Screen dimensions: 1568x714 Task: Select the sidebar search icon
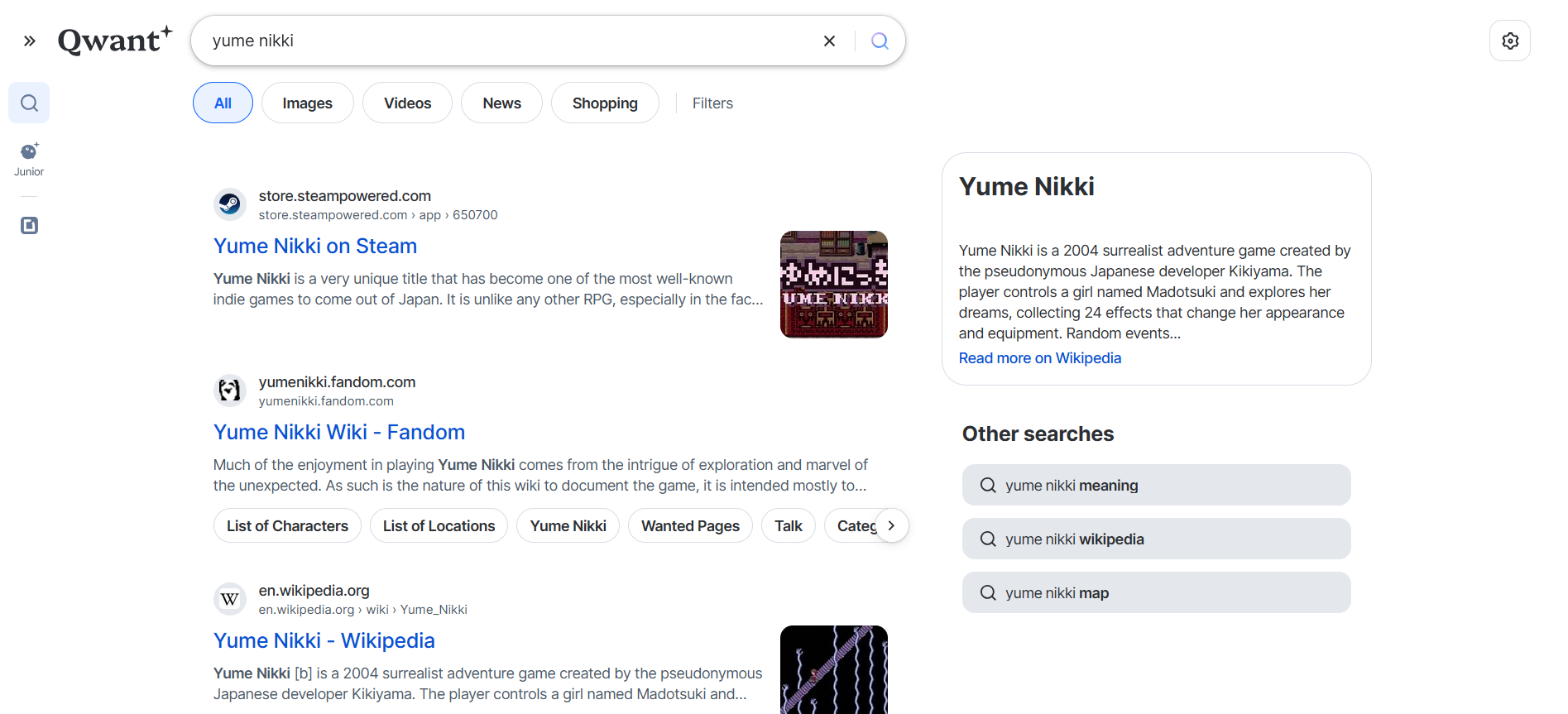coord(29,103)
